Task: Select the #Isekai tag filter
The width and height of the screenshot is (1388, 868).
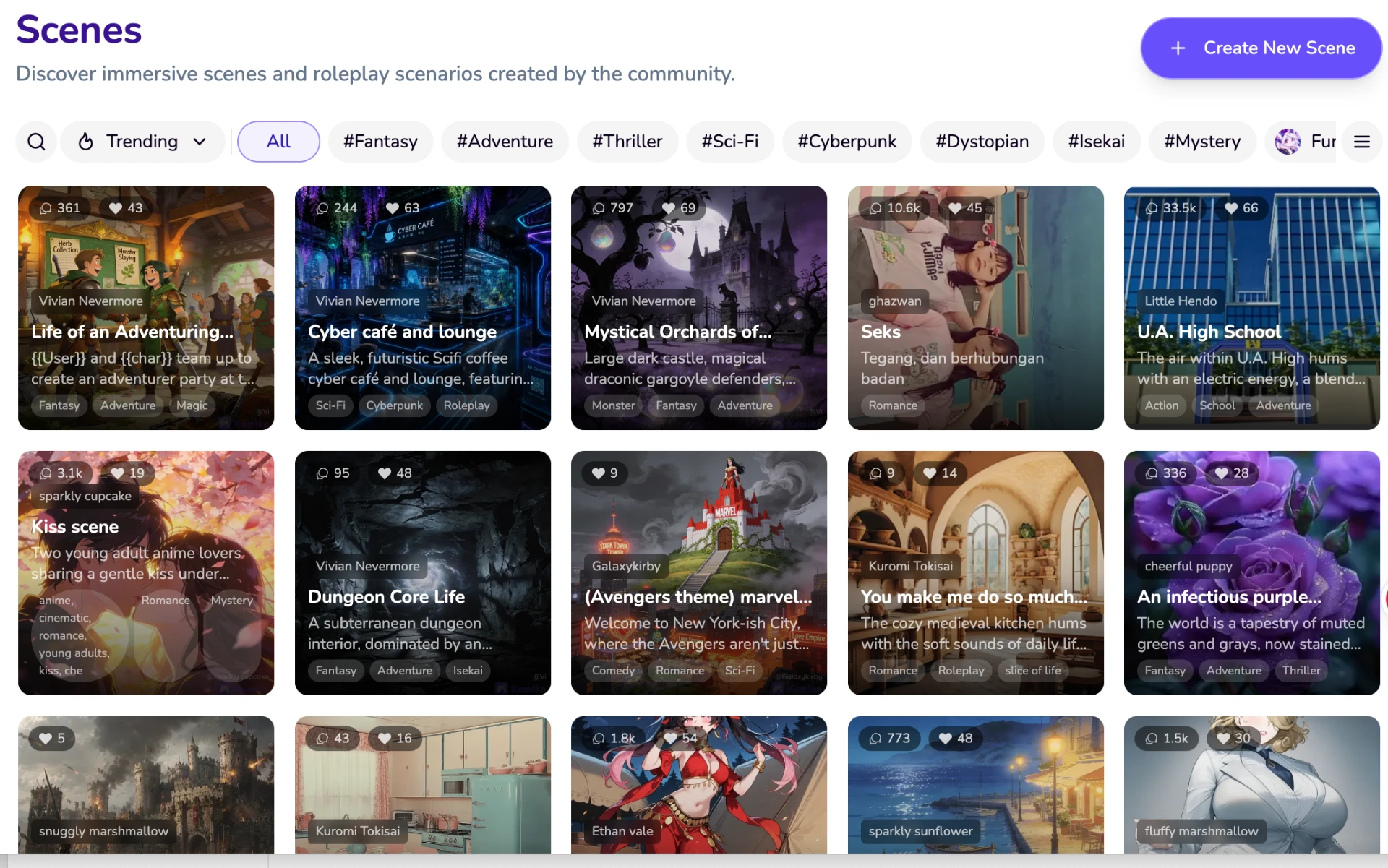Action: tap(1097, 142)
